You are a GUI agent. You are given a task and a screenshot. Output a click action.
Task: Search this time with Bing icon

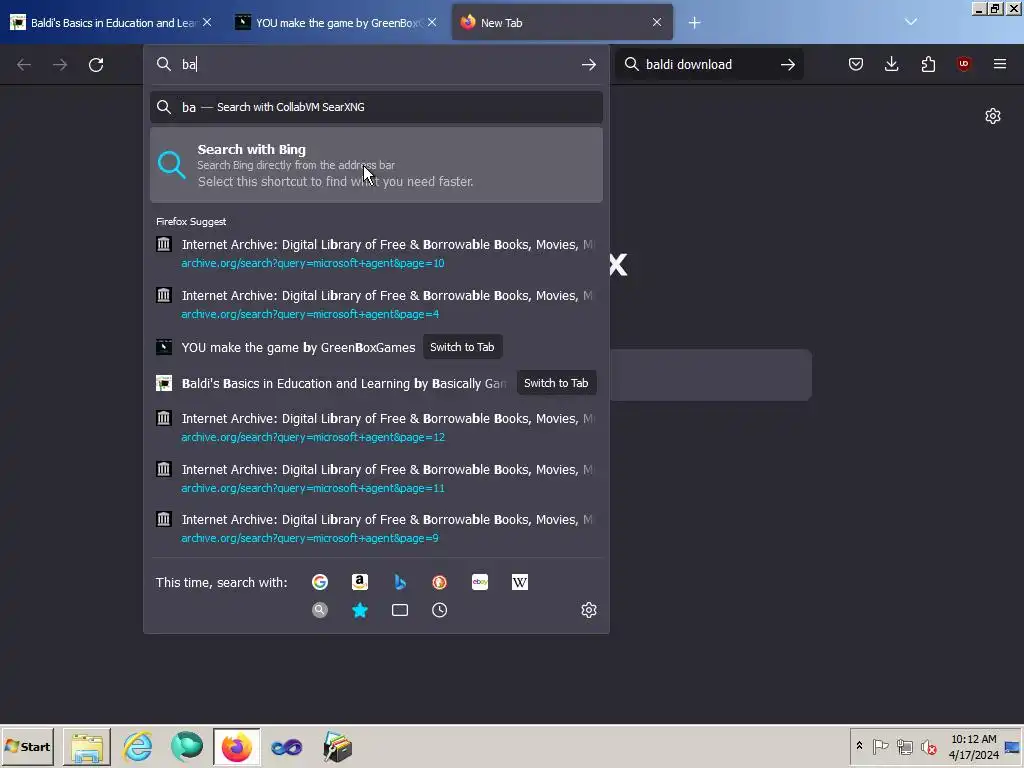click(x=400, y=582)
